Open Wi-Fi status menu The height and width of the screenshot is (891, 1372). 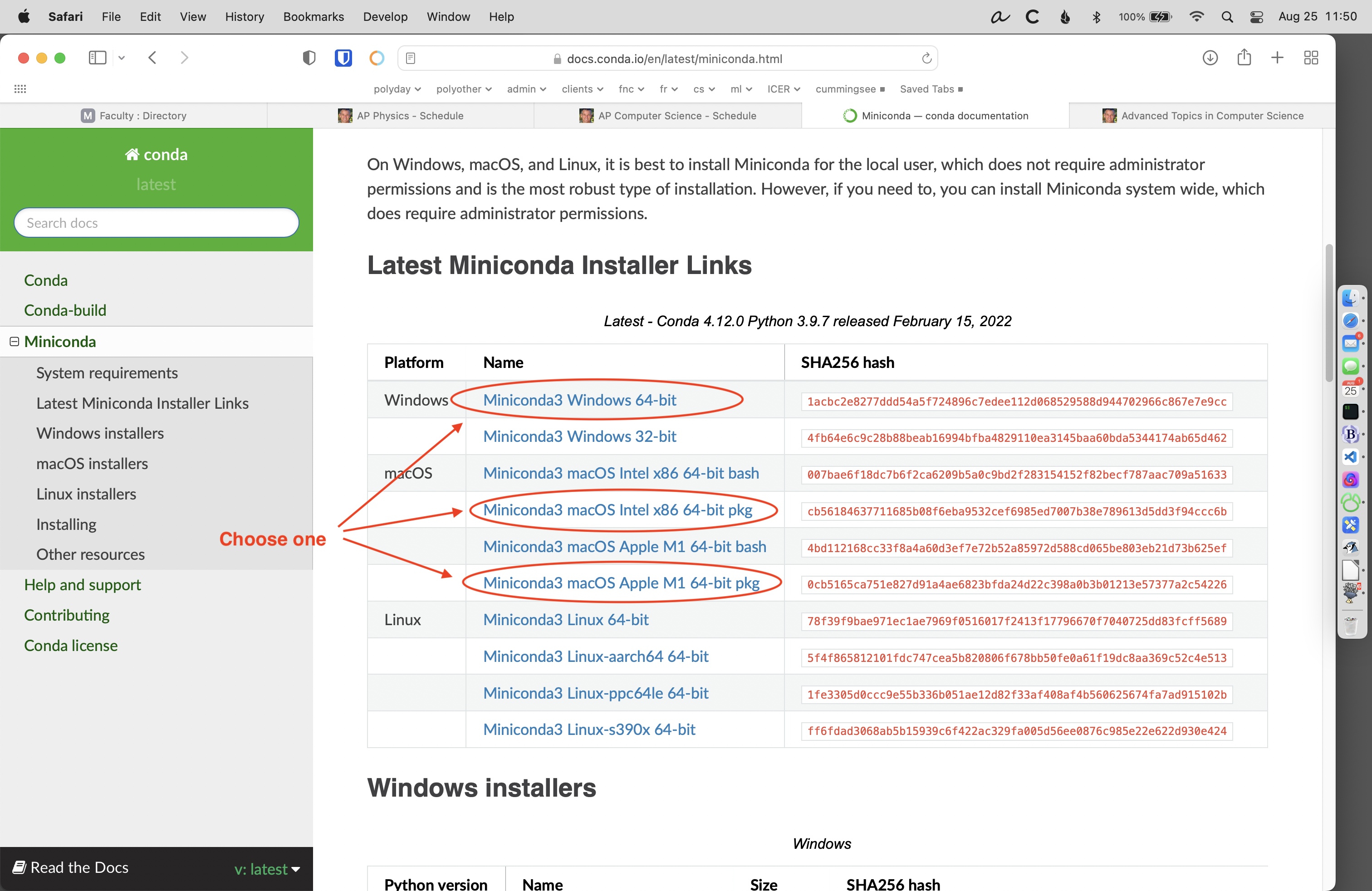1196,17
